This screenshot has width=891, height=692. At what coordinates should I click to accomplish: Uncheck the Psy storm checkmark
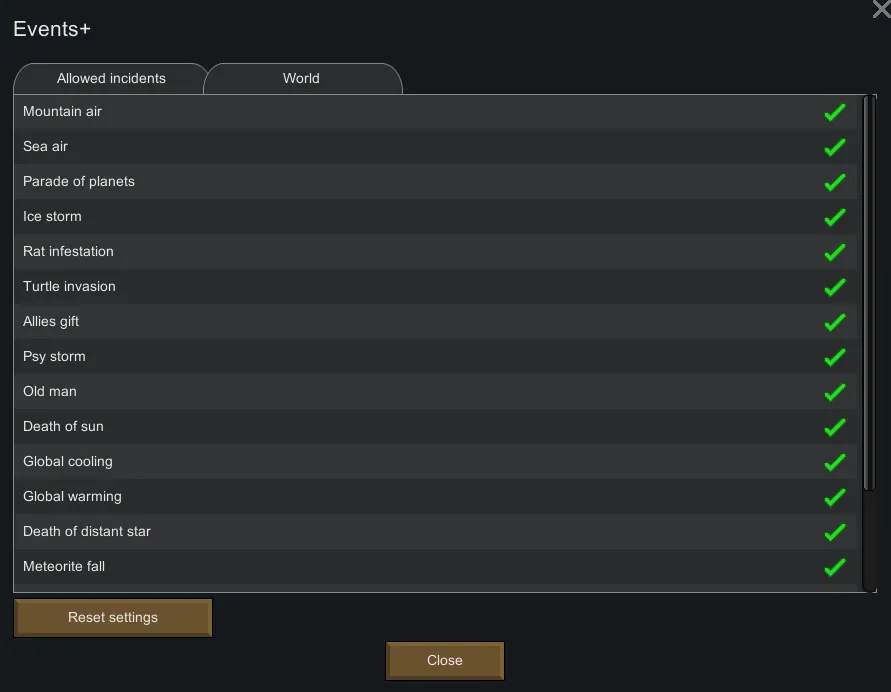[x=835, y=357]
